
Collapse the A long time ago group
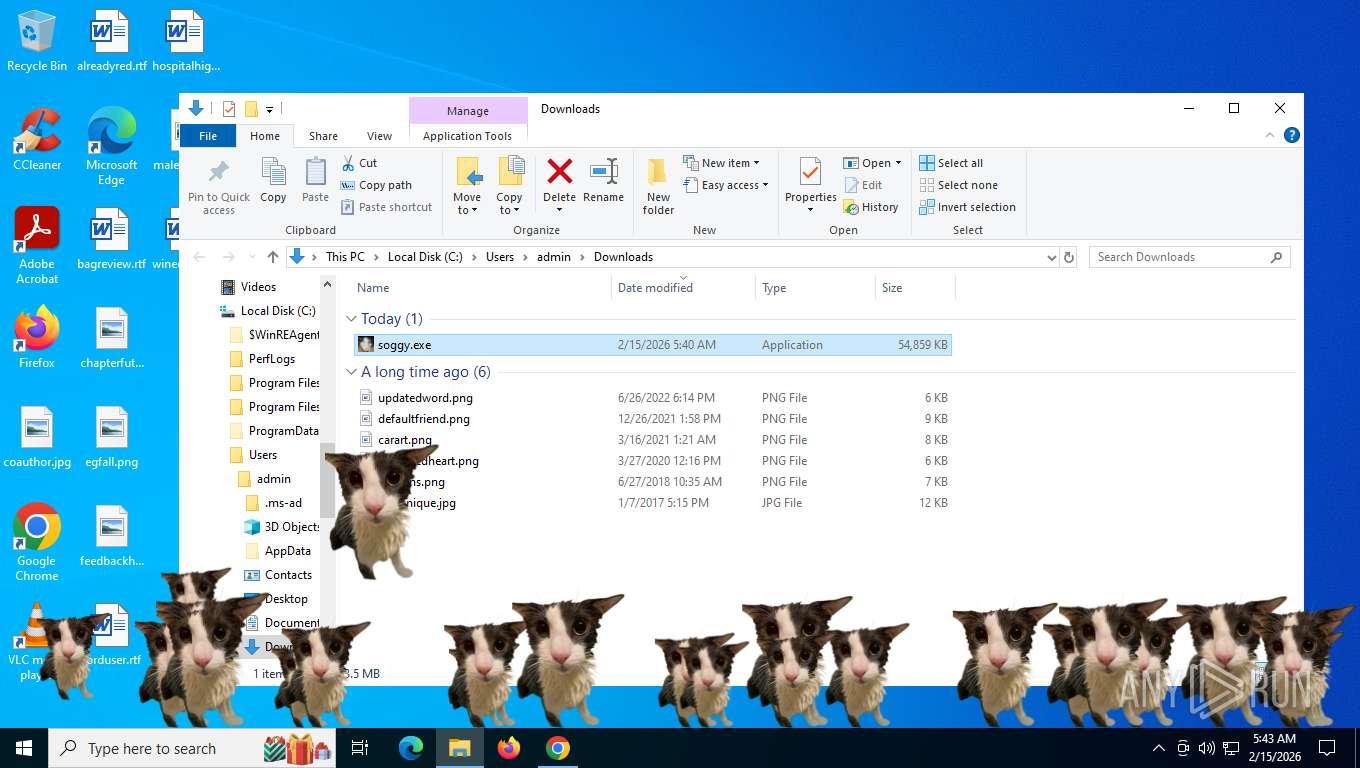352,372
